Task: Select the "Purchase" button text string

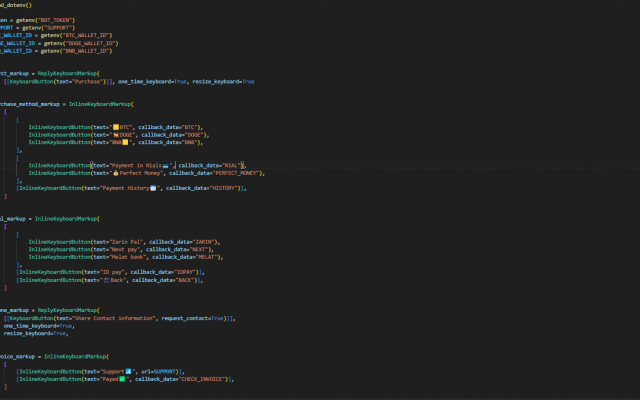Action: (88, 82)
